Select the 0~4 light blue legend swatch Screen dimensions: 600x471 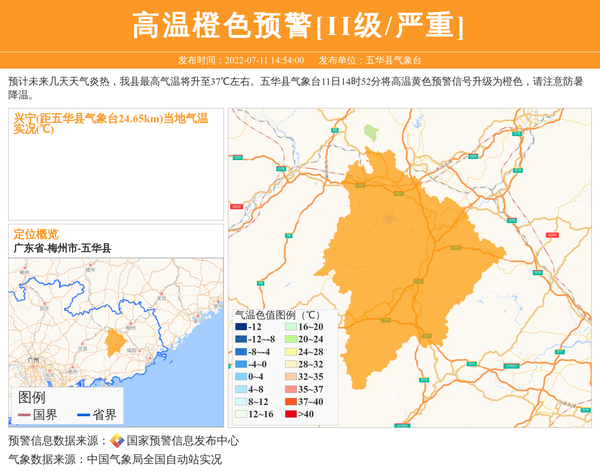tap(240, 377)
